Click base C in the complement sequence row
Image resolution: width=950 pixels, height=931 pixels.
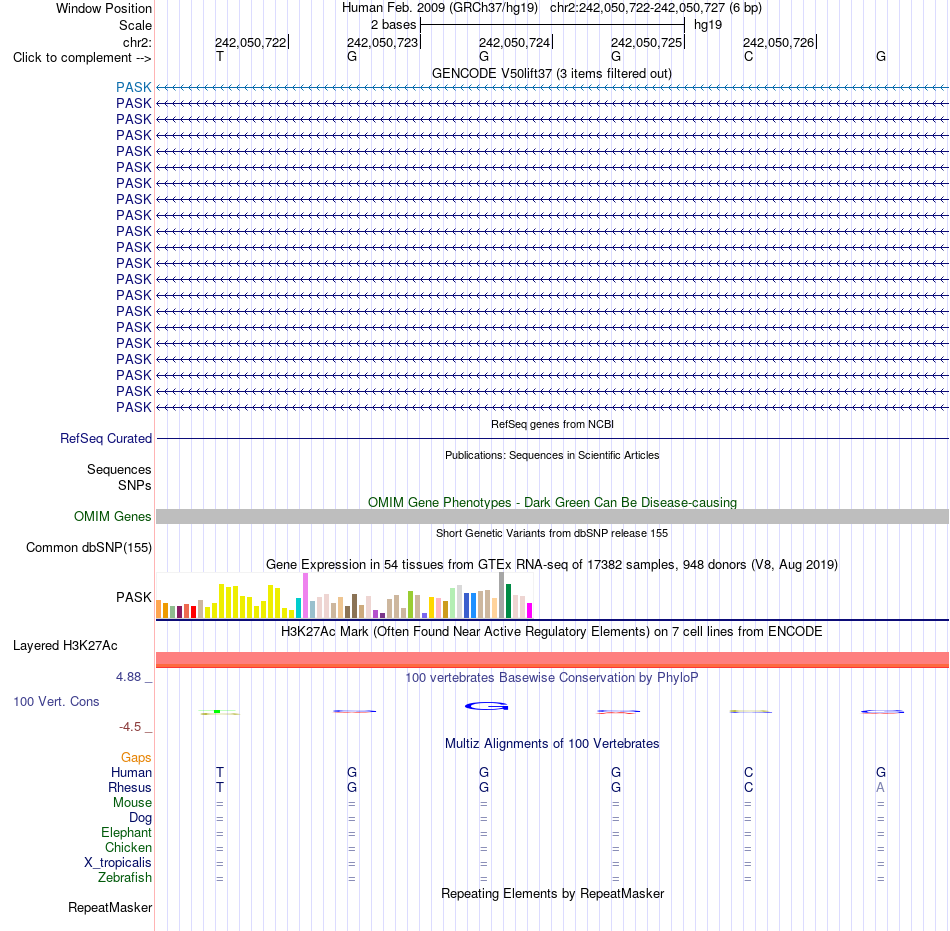748,56
